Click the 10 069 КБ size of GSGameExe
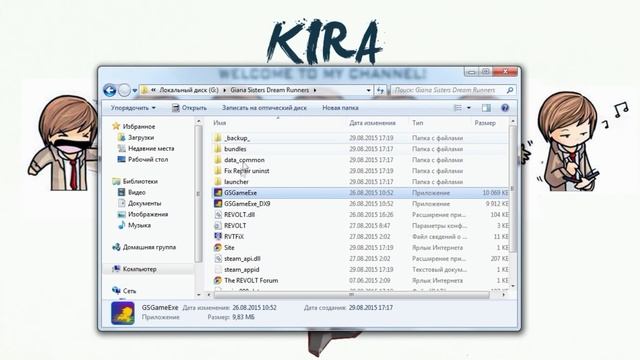Screen dimensions: 640x360 point(496,193)
